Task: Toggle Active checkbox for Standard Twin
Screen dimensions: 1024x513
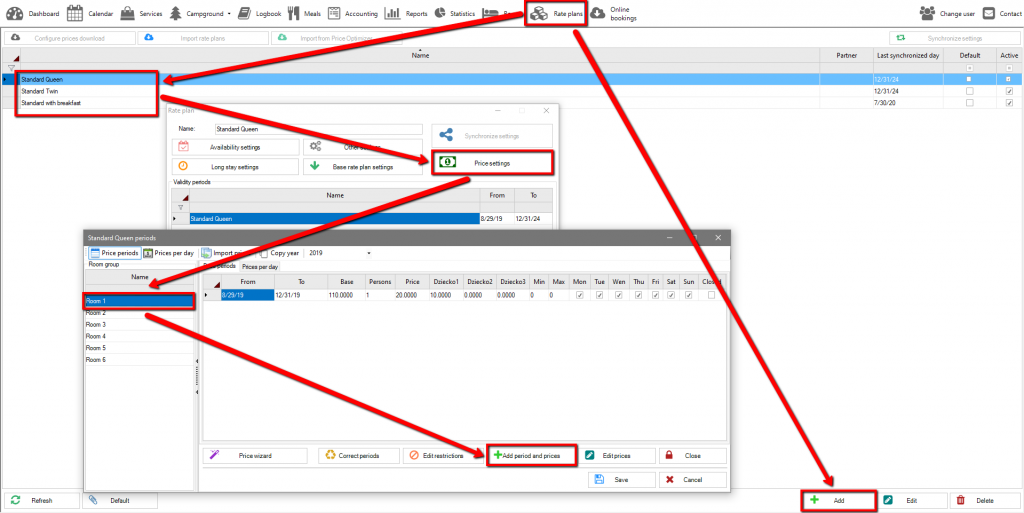Action: (1010, 91)
